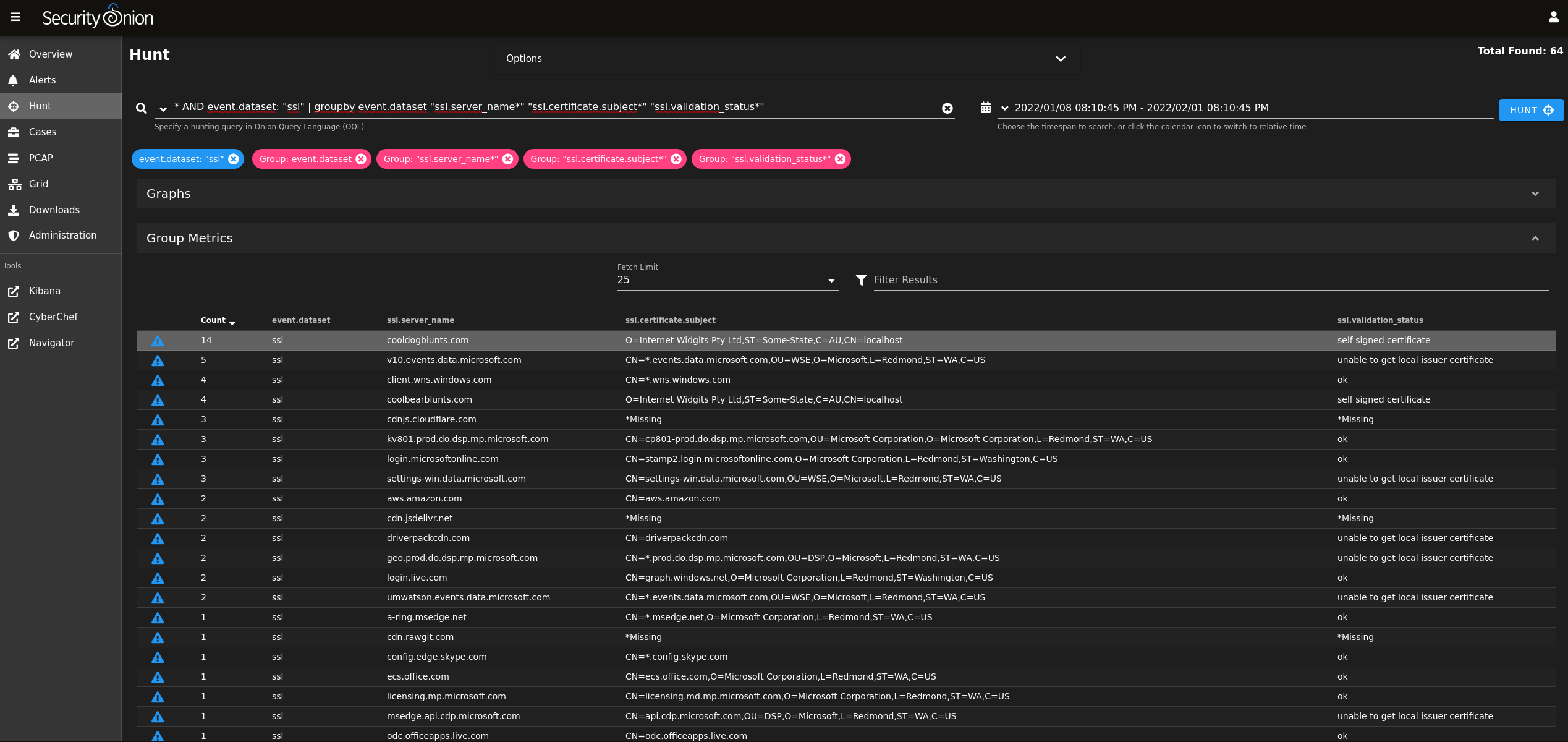Open Hunt in sidebar
Screen dimensions: 1568x742
[x=61, y=106]
